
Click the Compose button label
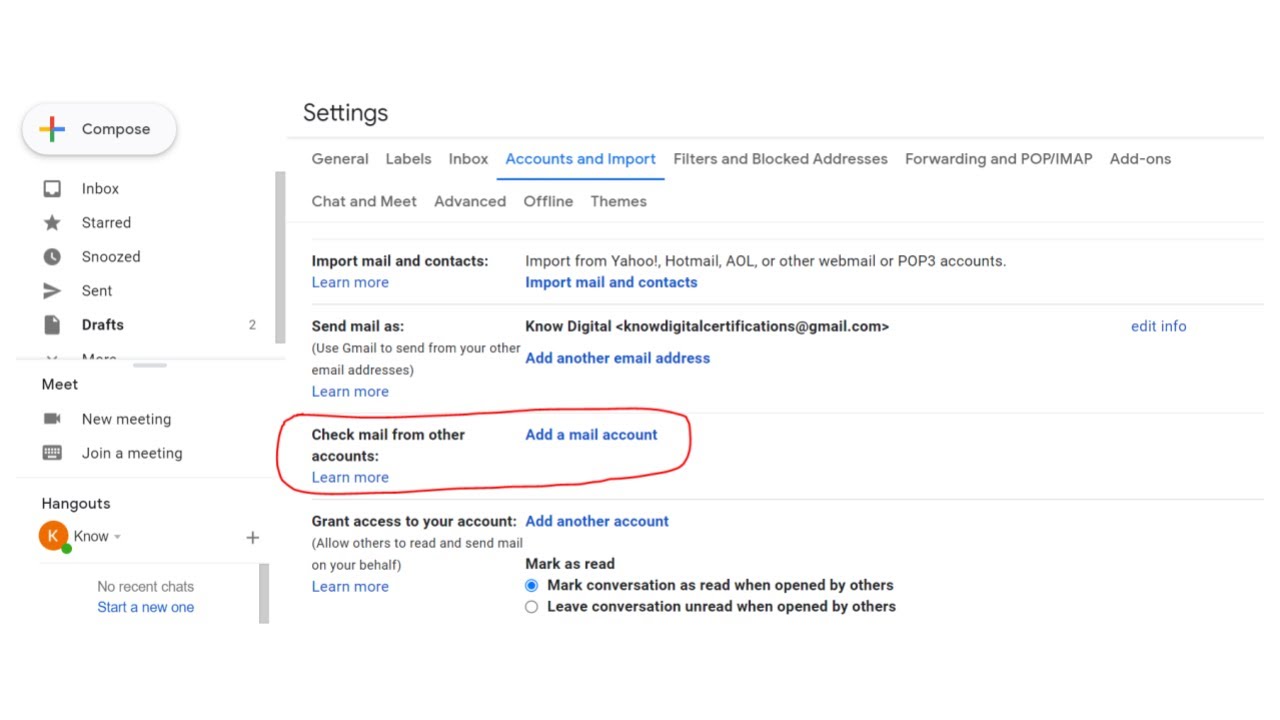point(116,129)
